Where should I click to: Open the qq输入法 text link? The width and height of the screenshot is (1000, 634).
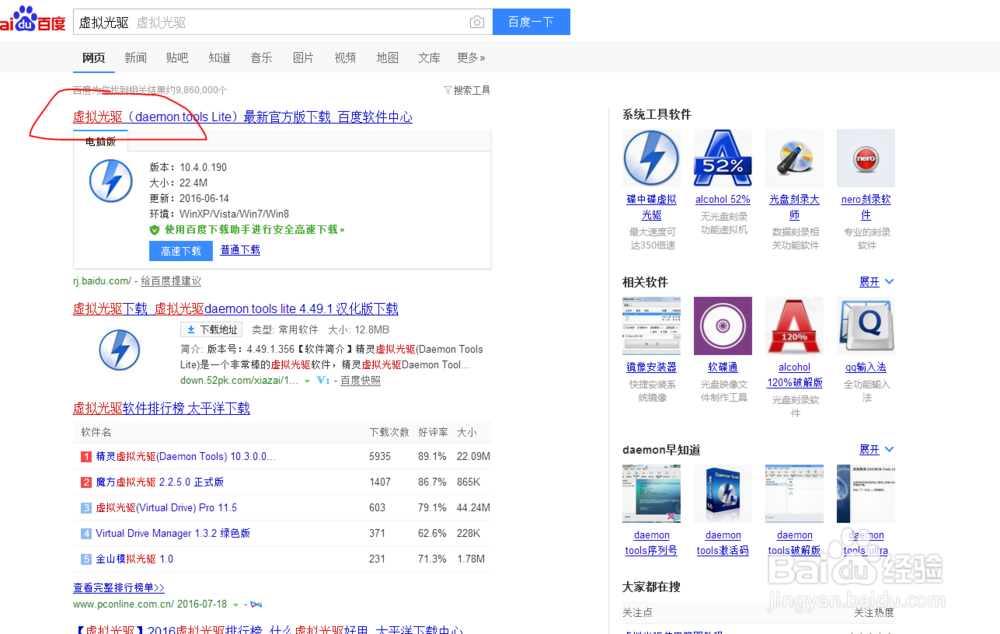(865, 367)
